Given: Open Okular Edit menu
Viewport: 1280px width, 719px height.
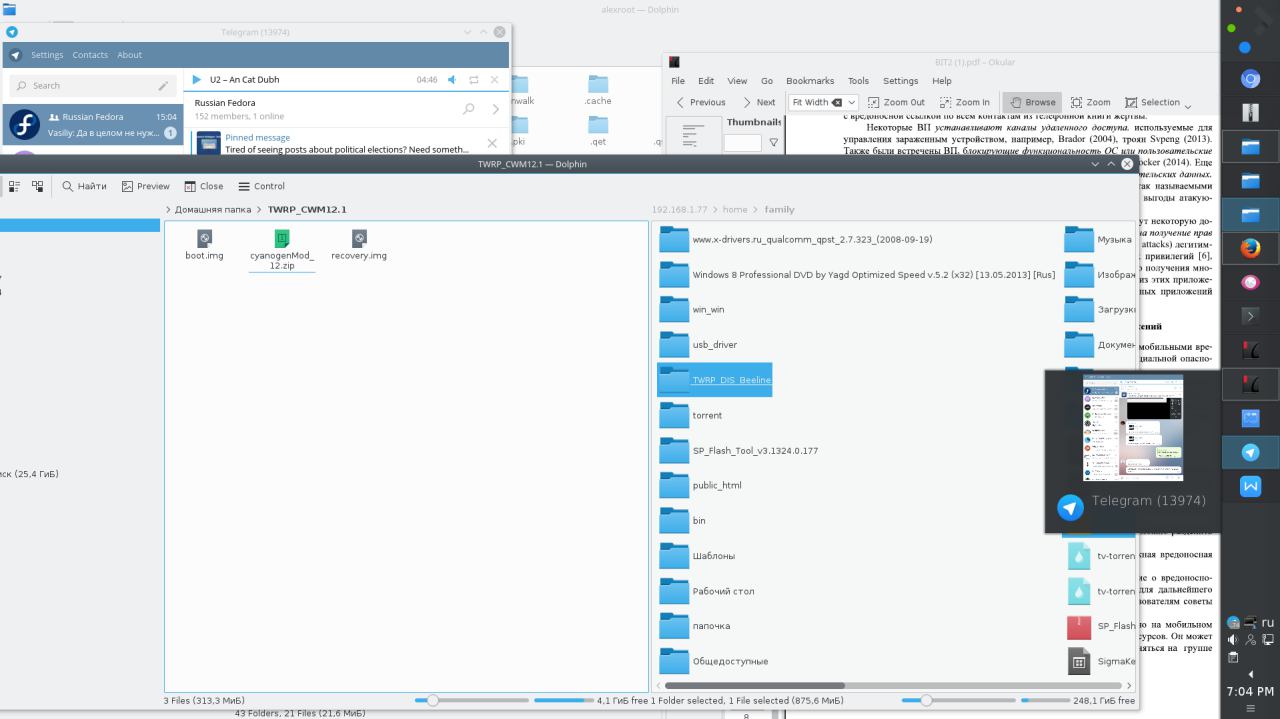Looking at the screenshot, I should pyautogui.click(x=706, y=81).
